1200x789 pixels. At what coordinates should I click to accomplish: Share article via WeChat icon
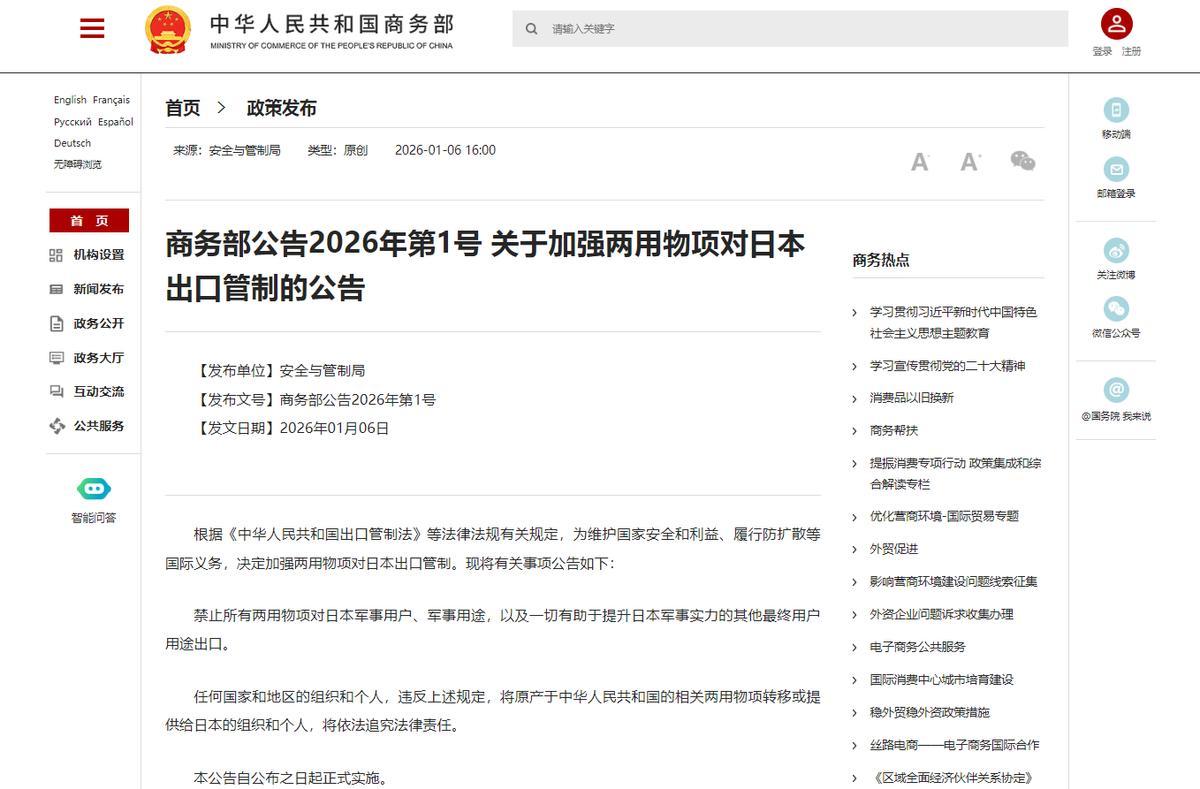(1022, 161)
